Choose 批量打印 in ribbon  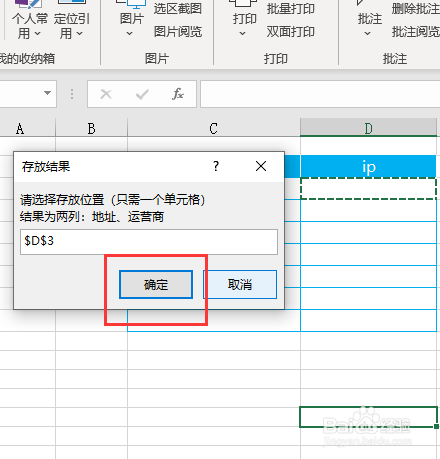coord(290,9)
